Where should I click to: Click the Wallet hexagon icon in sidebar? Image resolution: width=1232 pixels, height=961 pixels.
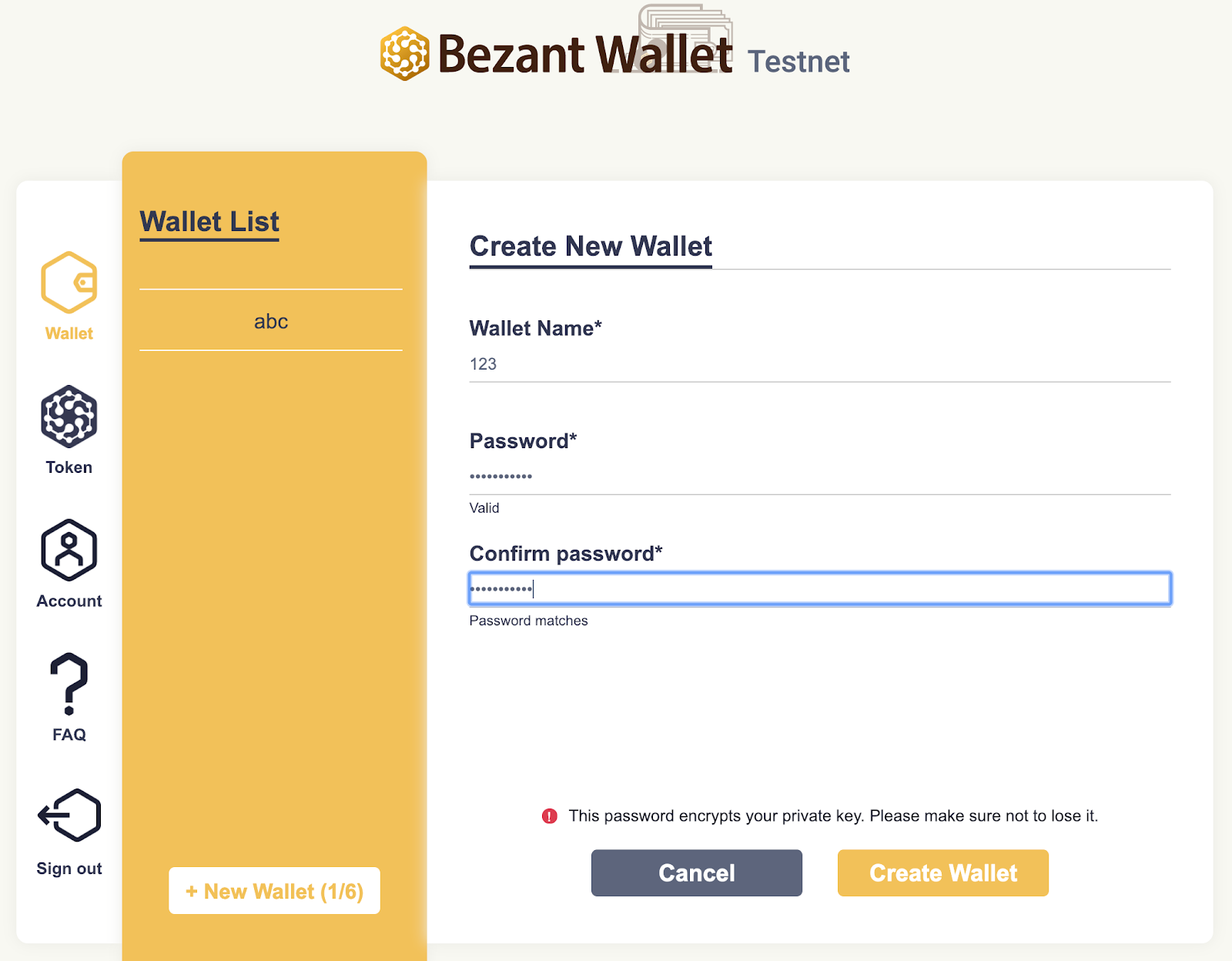(x=69, y=283)
